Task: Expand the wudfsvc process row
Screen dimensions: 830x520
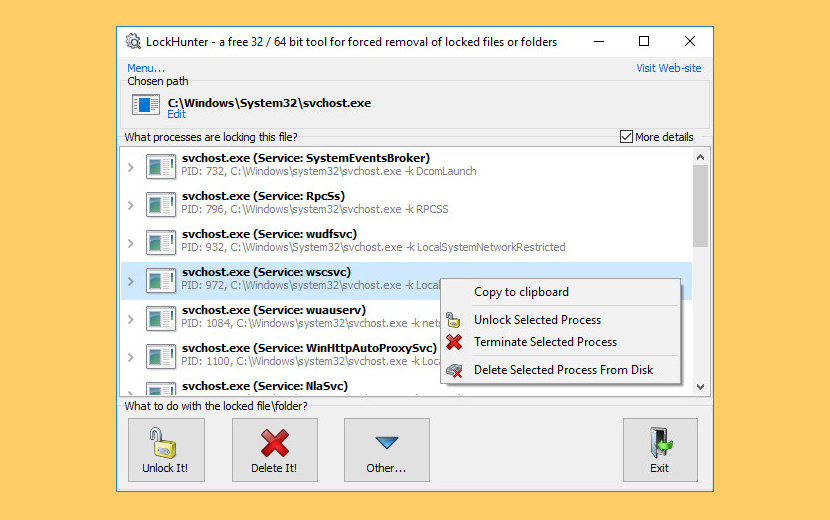Action: click(x=131, y=244)
